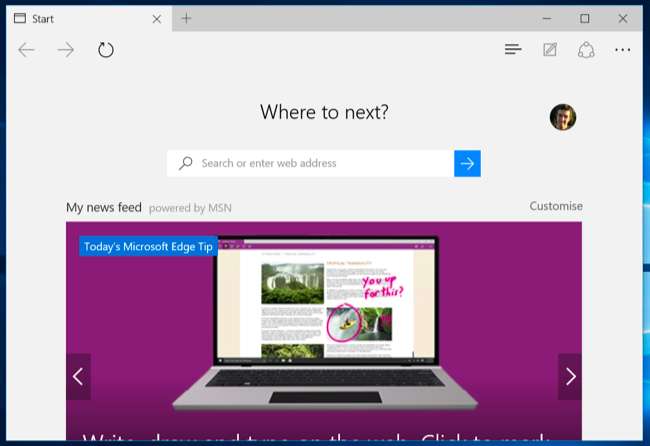Viewport: 650px width, 446px height.
Task: Make a Web Note
Action: (x=550, y=50)
